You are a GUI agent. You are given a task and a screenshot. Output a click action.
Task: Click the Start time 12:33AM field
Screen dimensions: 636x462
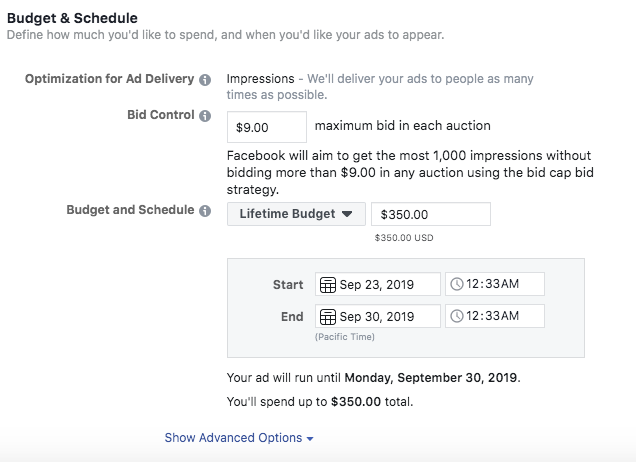click(495, 284)
